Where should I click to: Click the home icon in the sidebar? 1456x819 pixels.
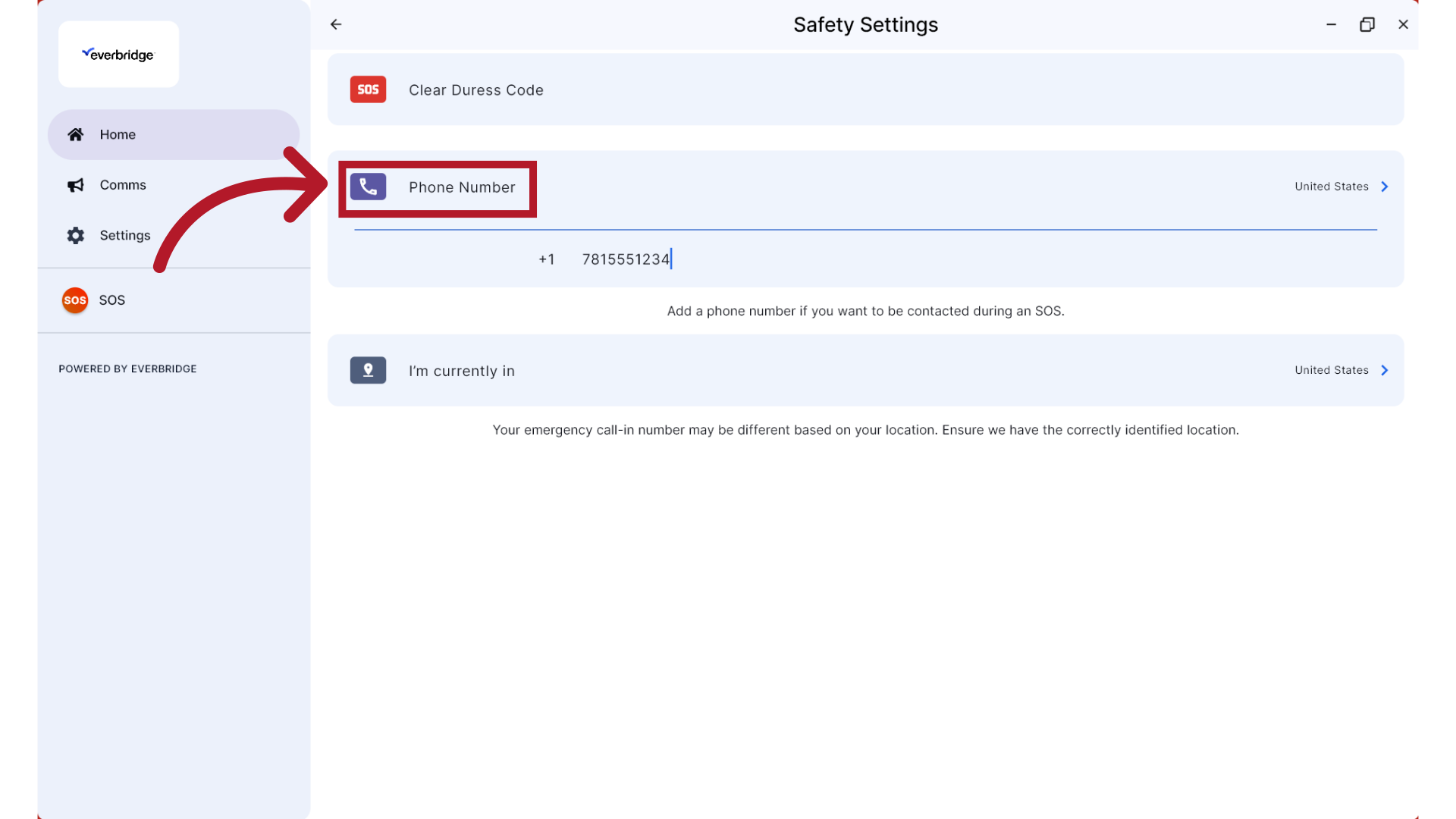click(x=75, y=134)
